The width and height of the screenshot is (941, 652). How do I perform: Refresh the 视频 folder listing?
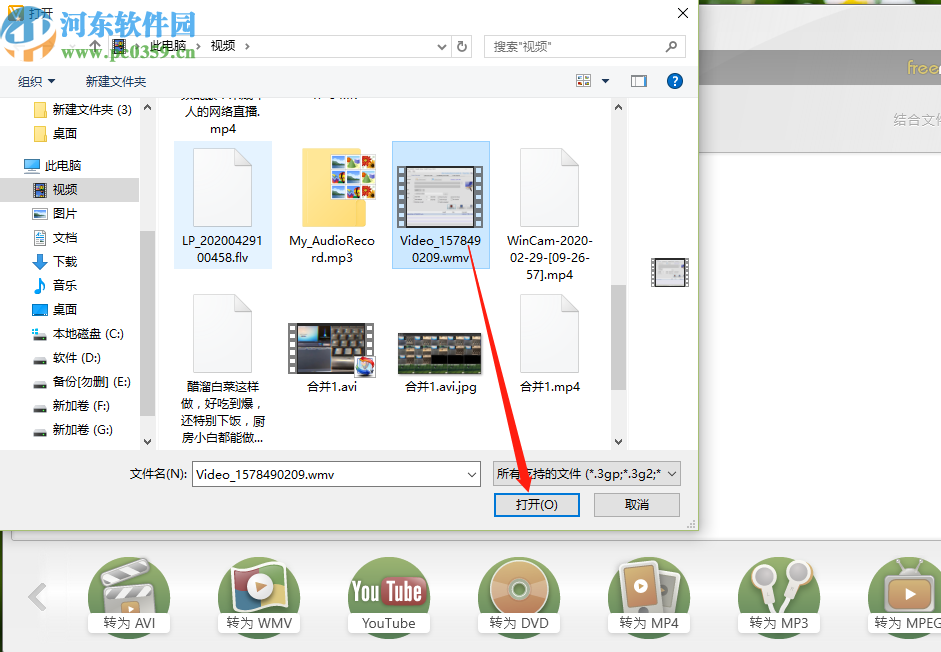pos(461,46)
